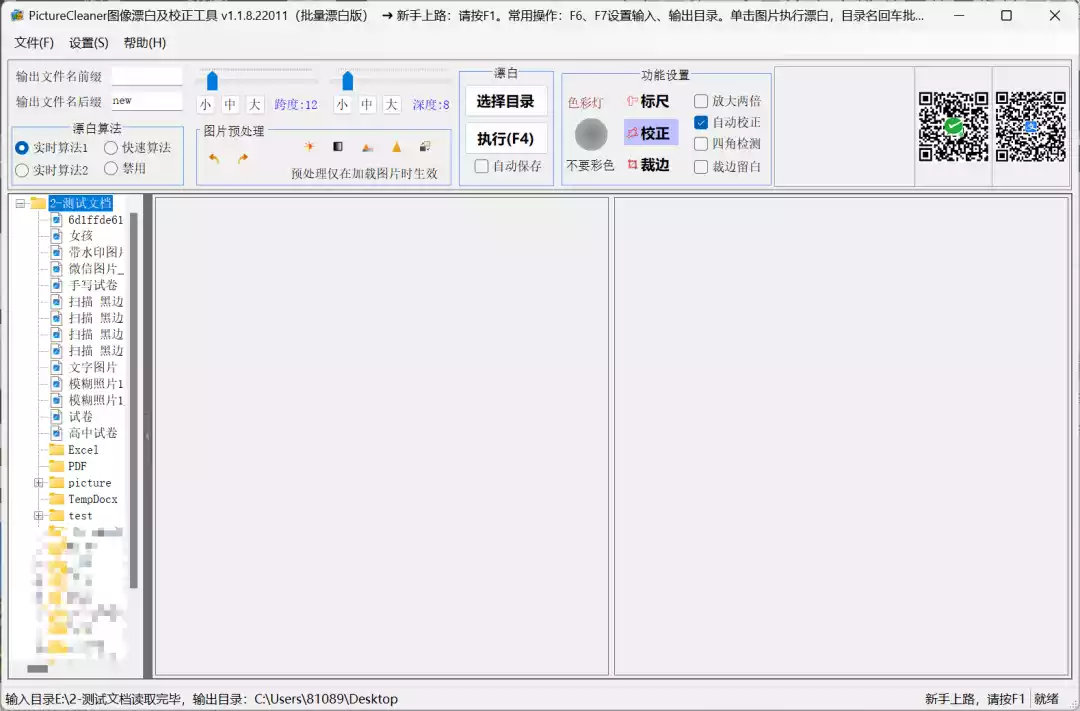Click the 跨度 slider handle
Image resolution: width=1080 pixels, height=711 pixels.
(212, 81)
